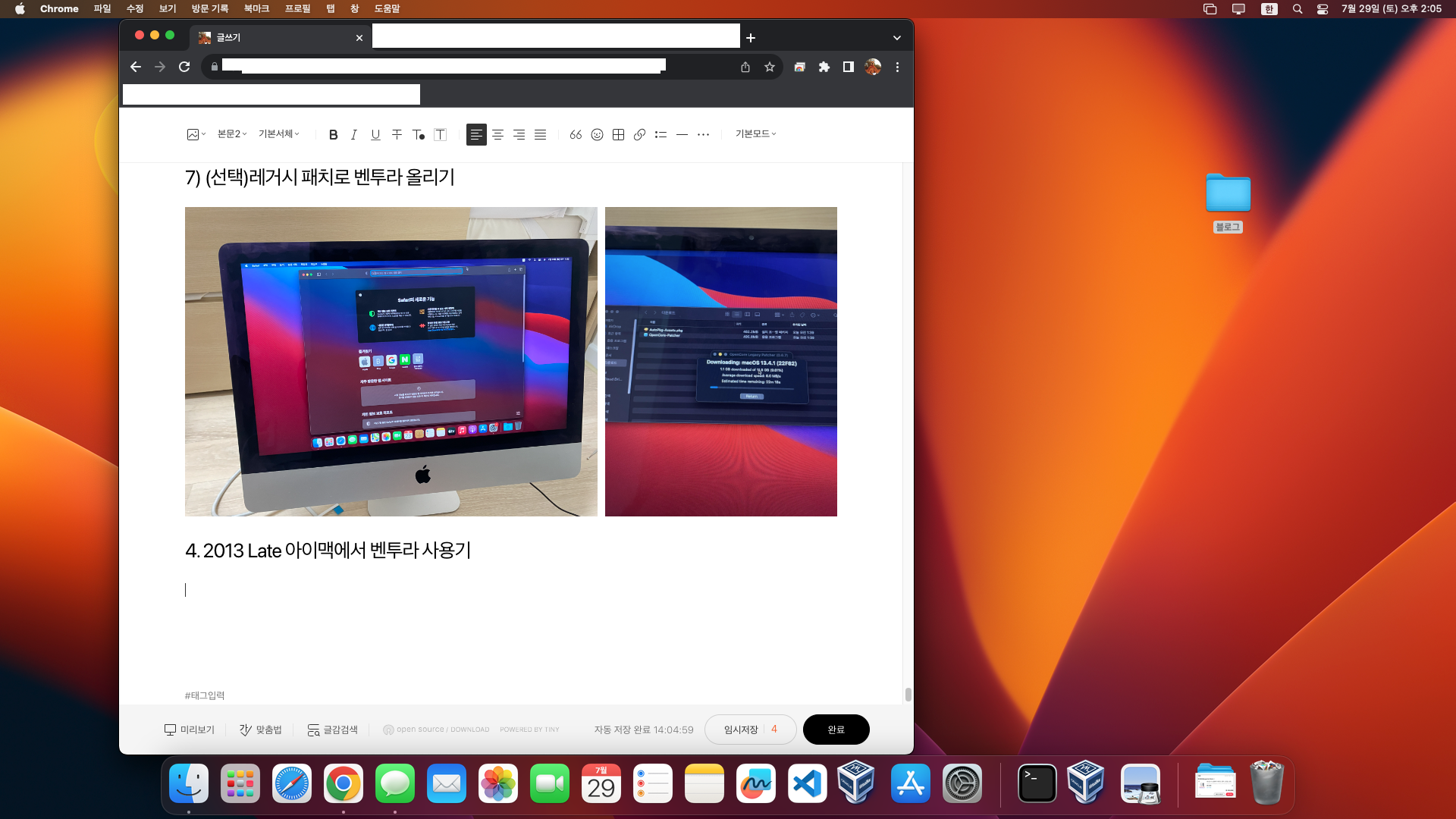1456x819 pixels.
Task: Select the iMac photo thumbnail
Action: click(391, 362)
